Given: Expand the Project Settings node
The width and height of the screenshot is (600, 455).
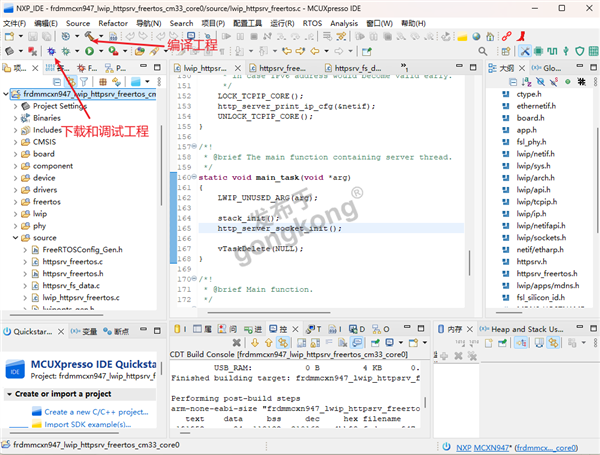Looking at the screenshot, I should coord(15,106).
